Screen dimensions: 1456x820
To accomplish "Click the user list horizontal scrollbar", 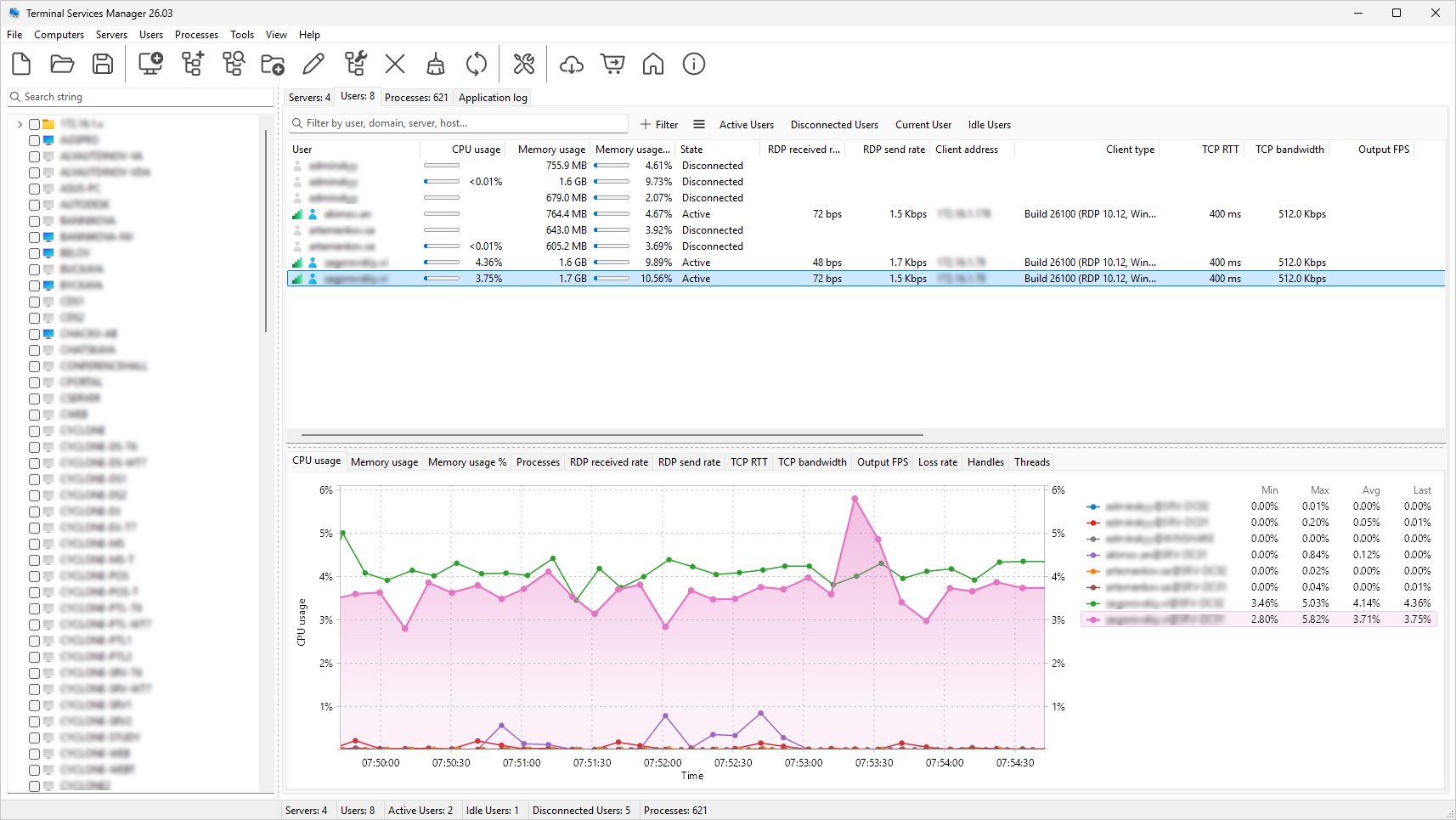I will 612,434.
